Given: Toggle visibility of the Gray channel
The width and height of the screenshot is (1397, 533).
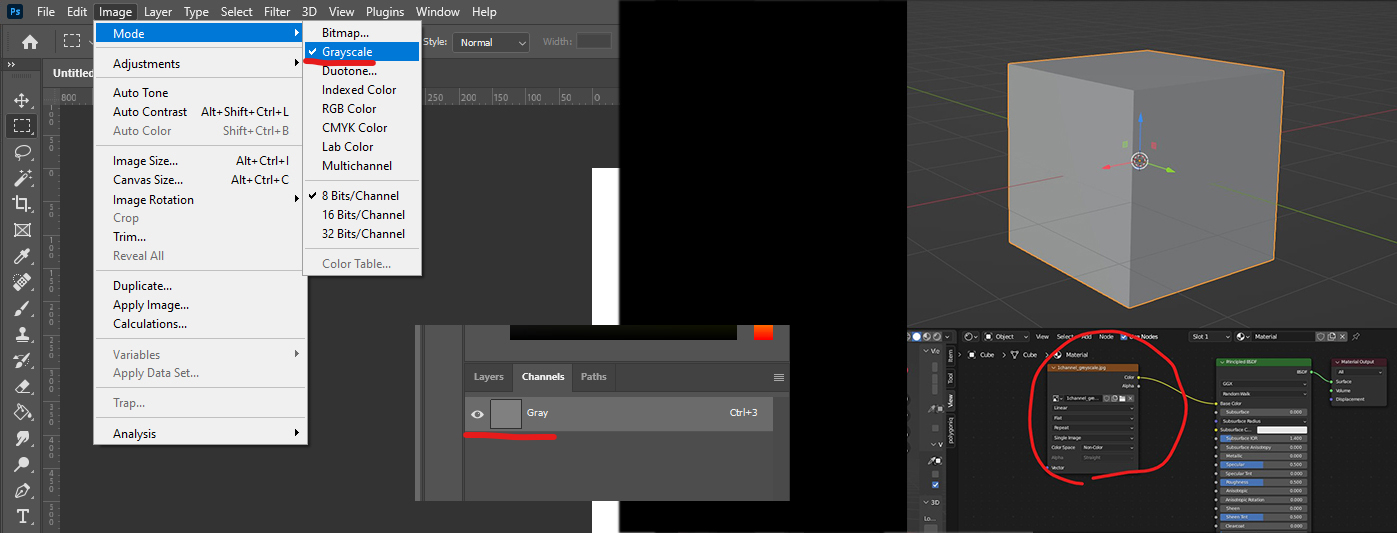Looking at the screenshot, I should point(477,413).
